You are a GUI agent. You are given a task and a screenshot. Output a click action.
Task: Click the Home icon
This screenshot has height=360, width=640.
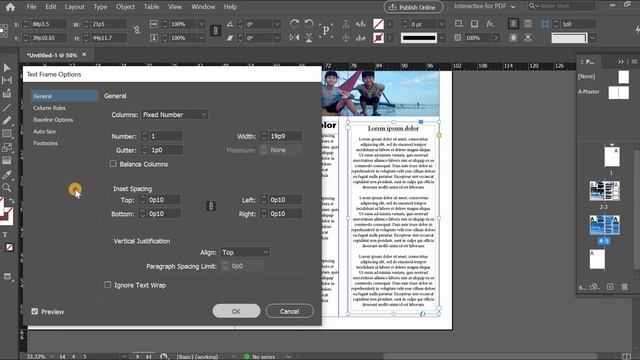pyautogui.click(x=10, y=7)
